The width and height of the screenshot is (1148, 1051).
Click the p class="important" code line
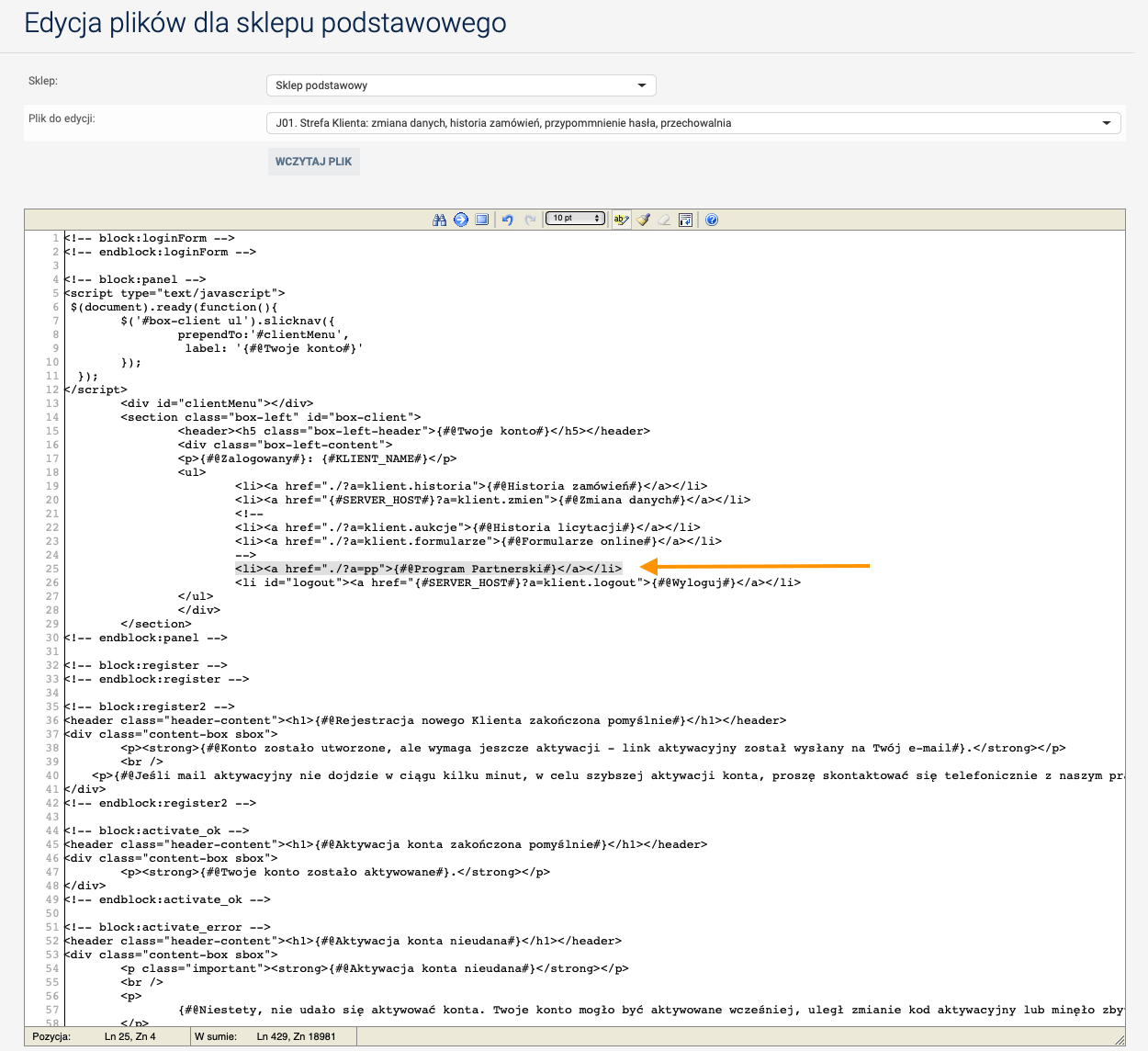click(x=375, y=968)
